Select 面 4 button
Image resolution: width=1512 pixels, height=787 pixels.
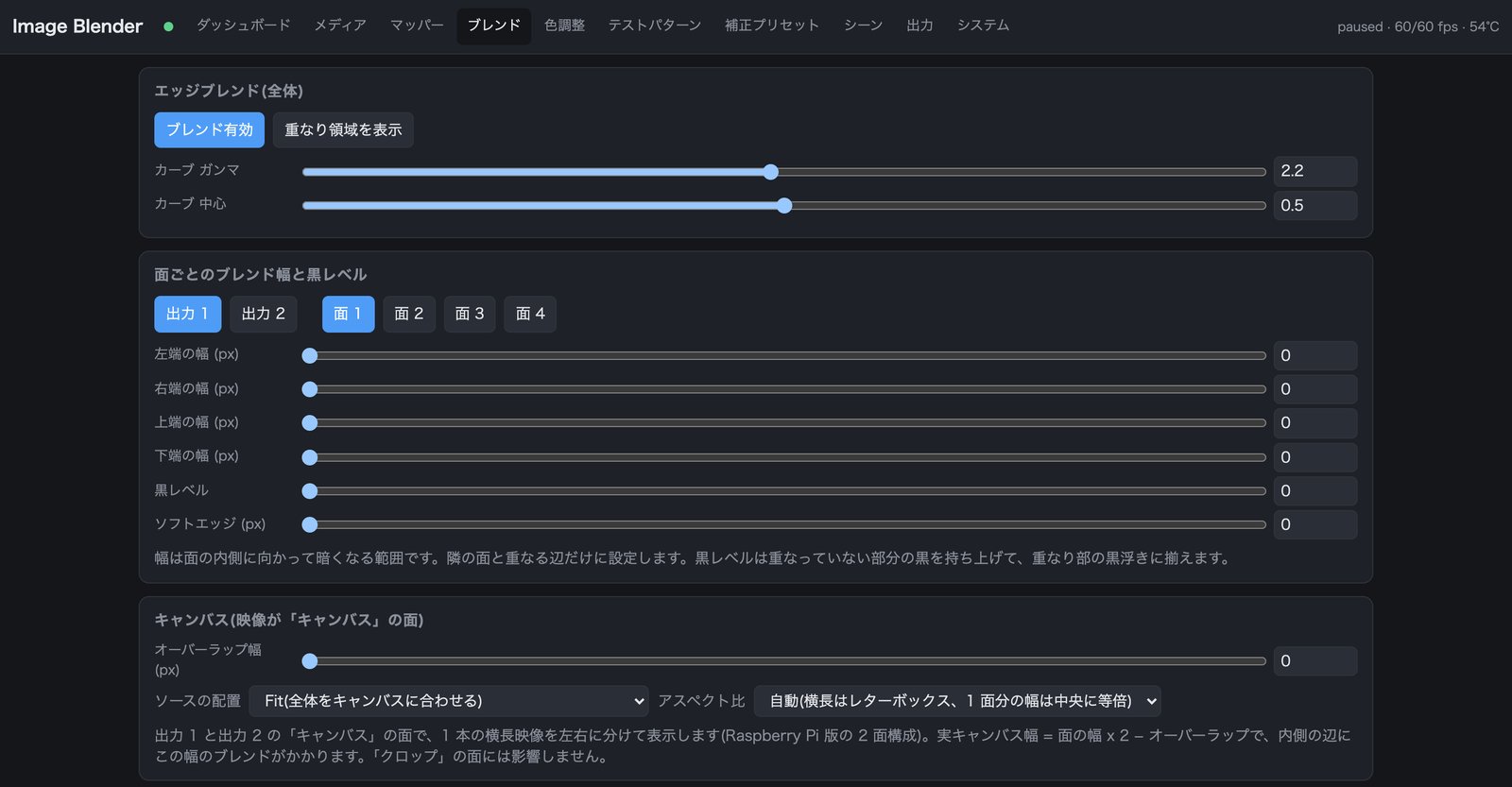[530, 314]
